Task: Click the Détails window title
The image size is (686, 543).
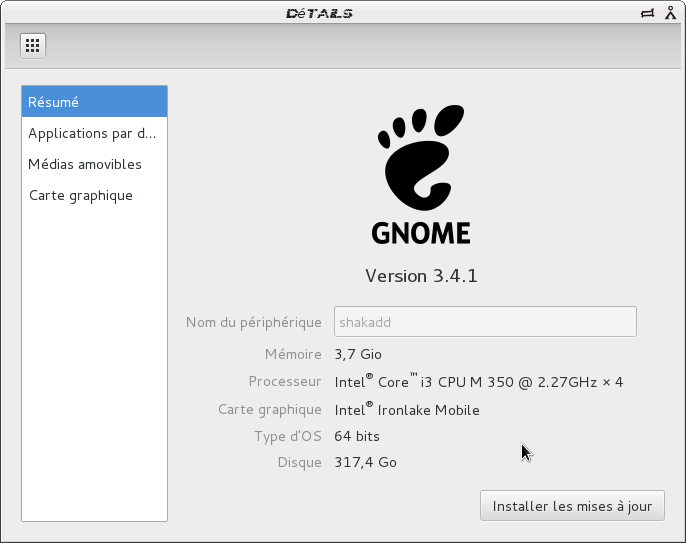Action: (x=319, y=14)
